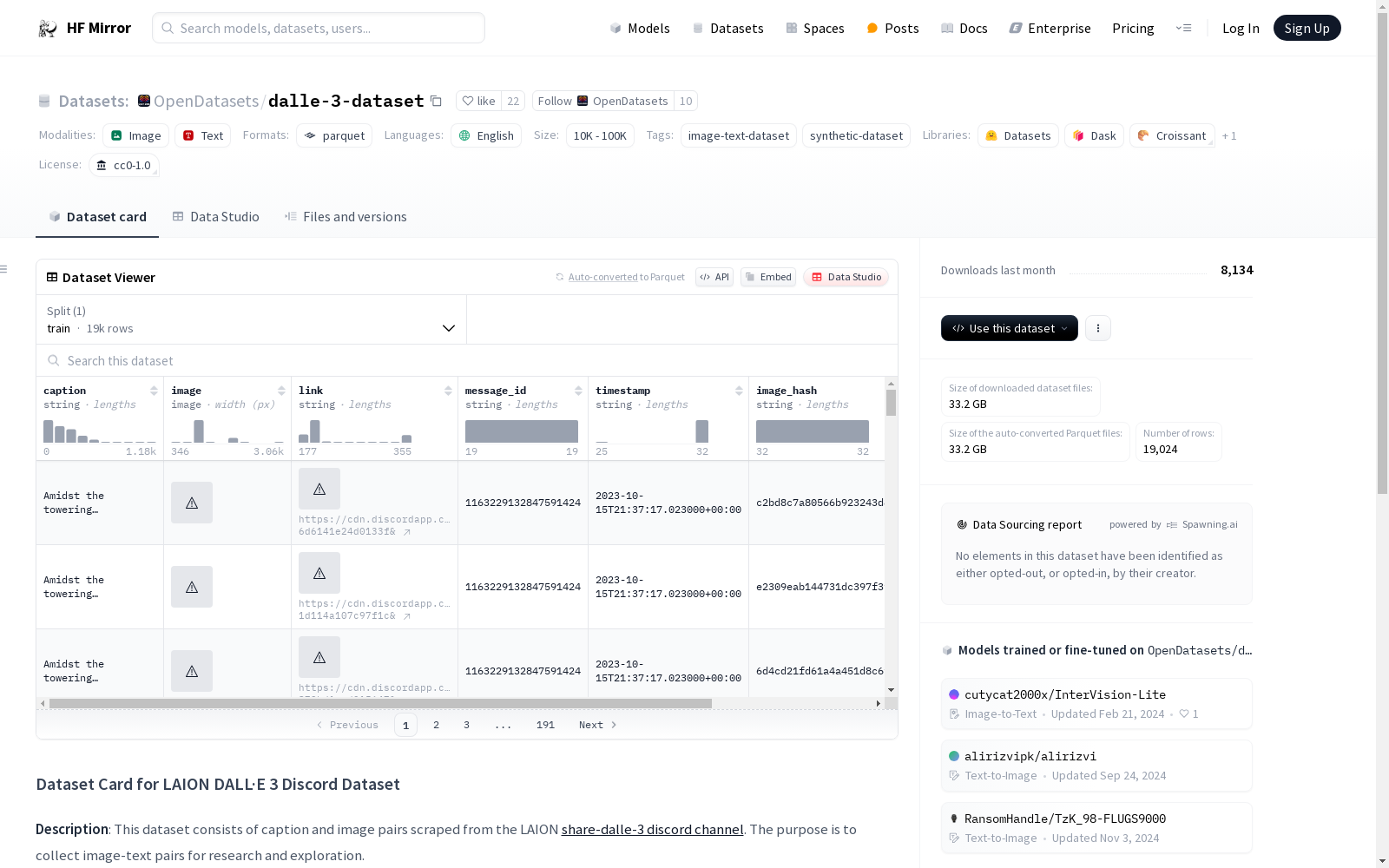
Task: Like the dalle-3-dataset
Action: pyautogui.click(x=479, y=101)
